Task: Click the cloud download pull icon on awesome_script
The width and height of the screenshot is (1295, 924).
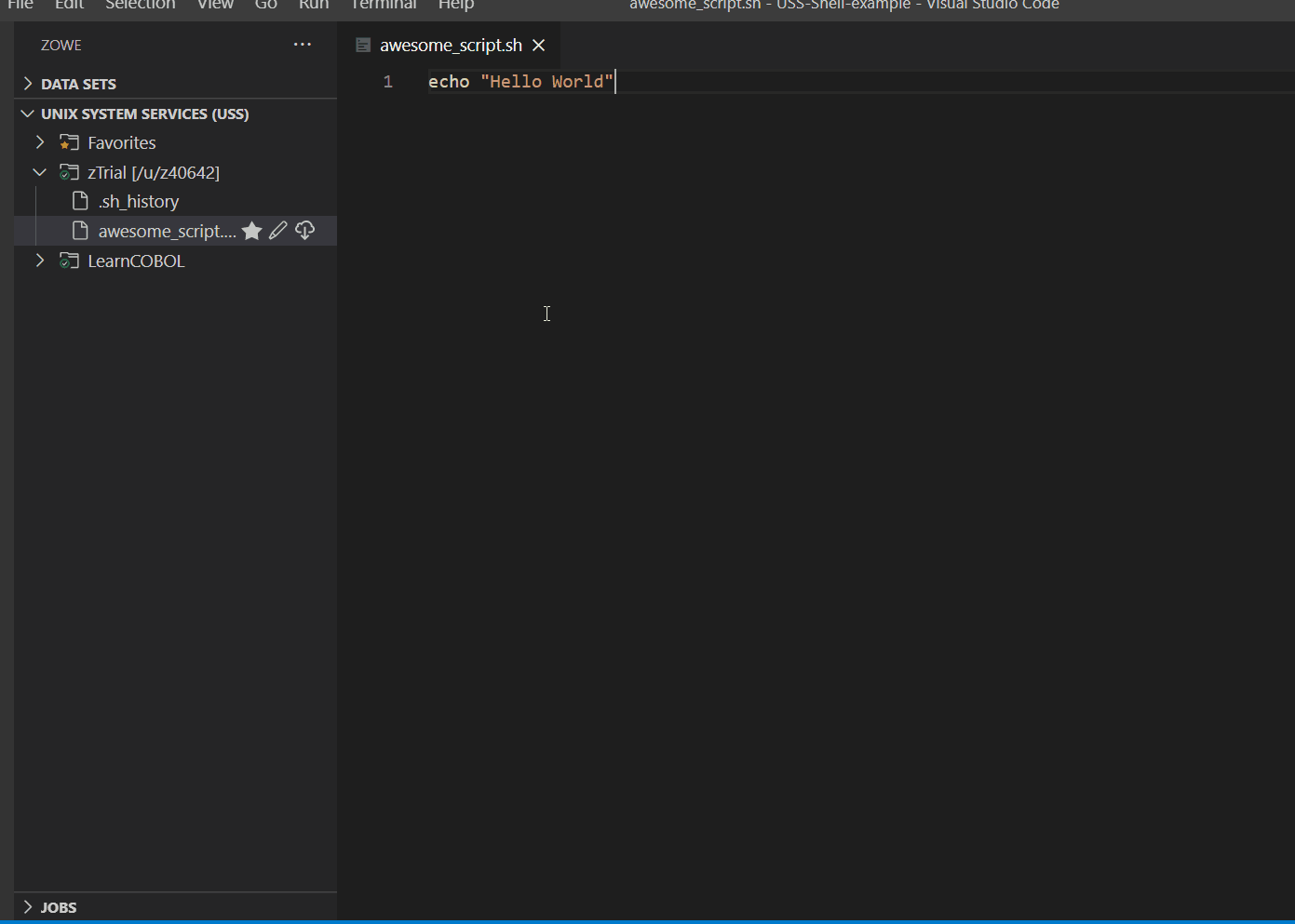Action: click(304, 231)
